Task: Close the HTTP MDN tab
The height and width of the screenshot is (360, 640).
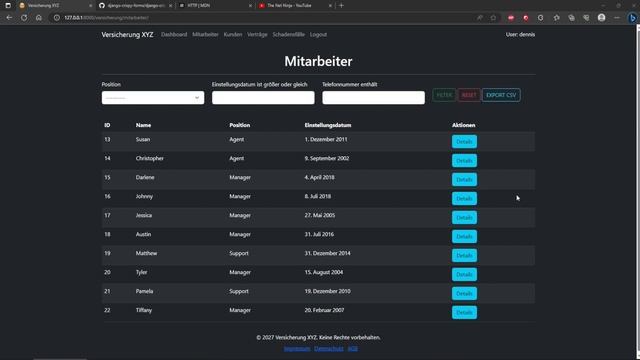Action: (x=250, y=6)
